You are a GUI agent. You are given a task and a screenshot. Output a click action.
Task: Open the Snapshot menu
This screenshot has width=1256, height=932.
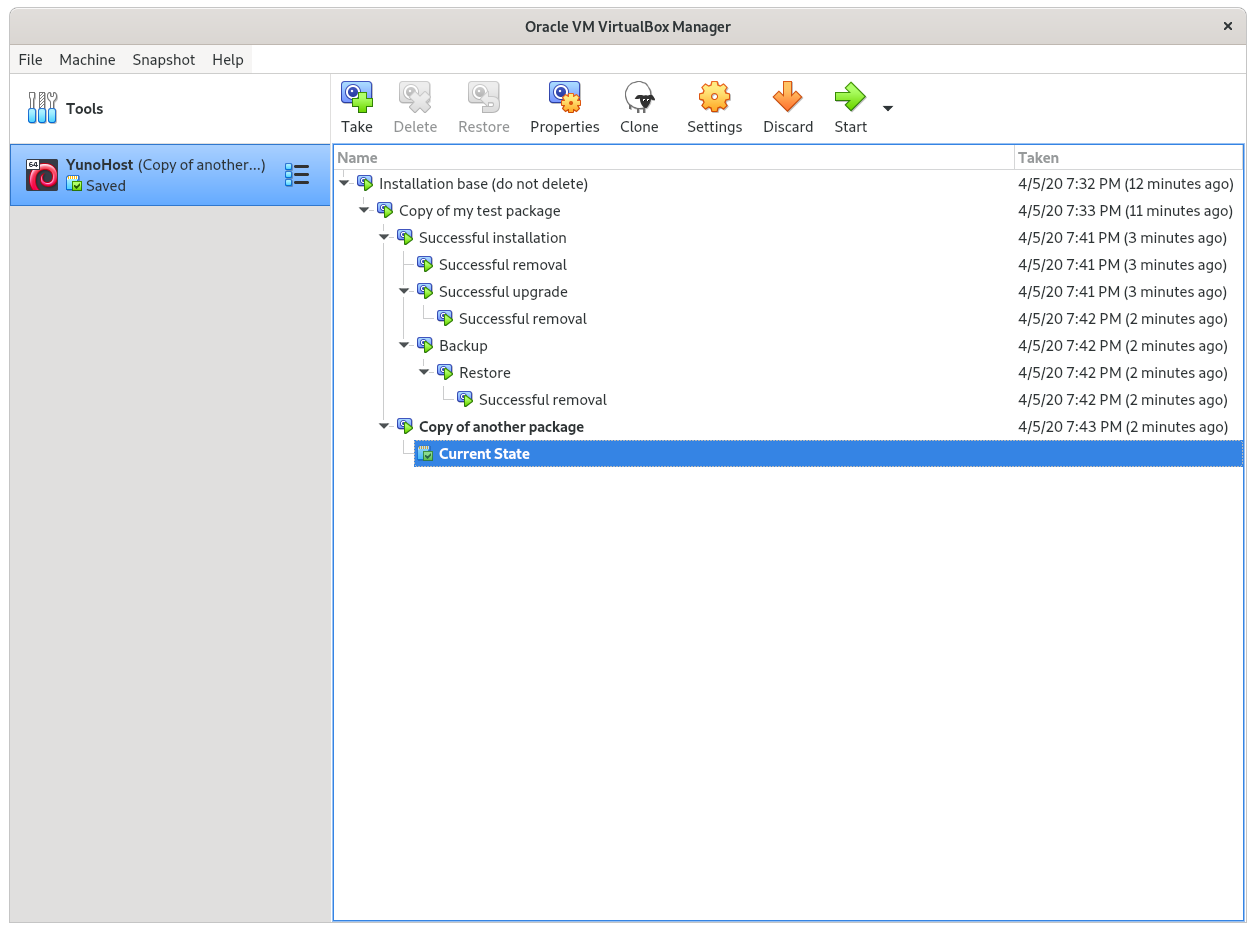coord(163,60)
